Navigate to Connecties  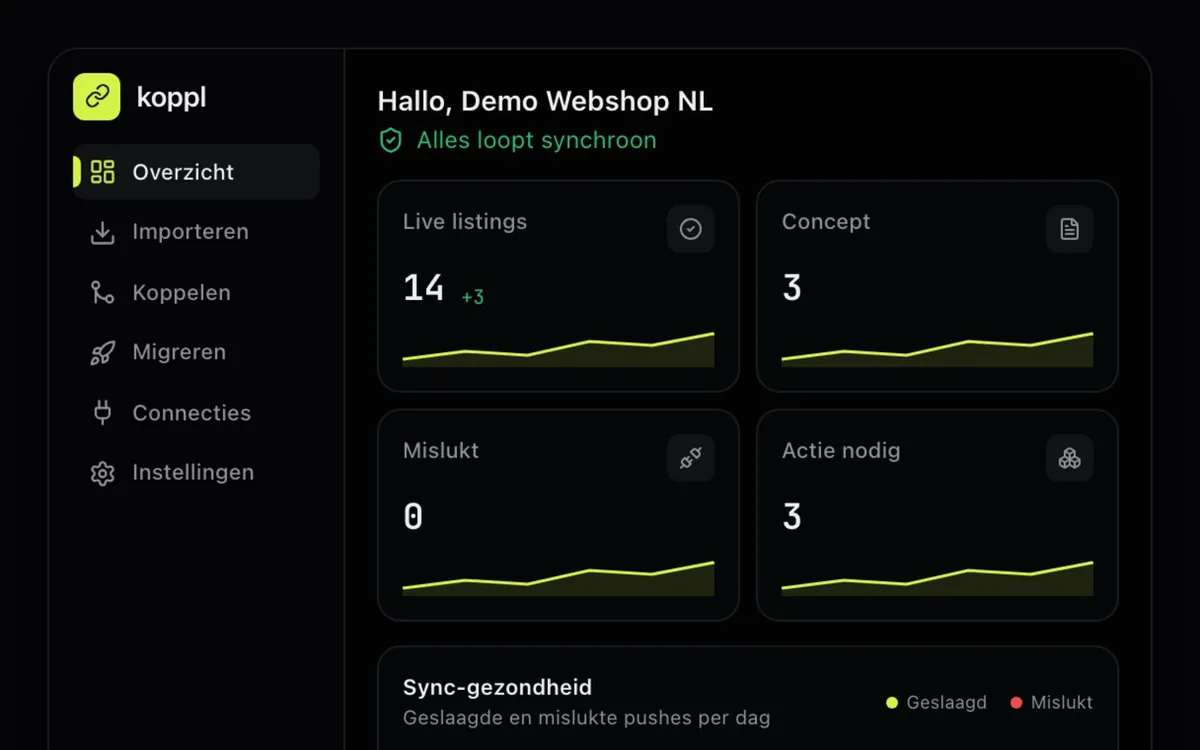(197, 413)
